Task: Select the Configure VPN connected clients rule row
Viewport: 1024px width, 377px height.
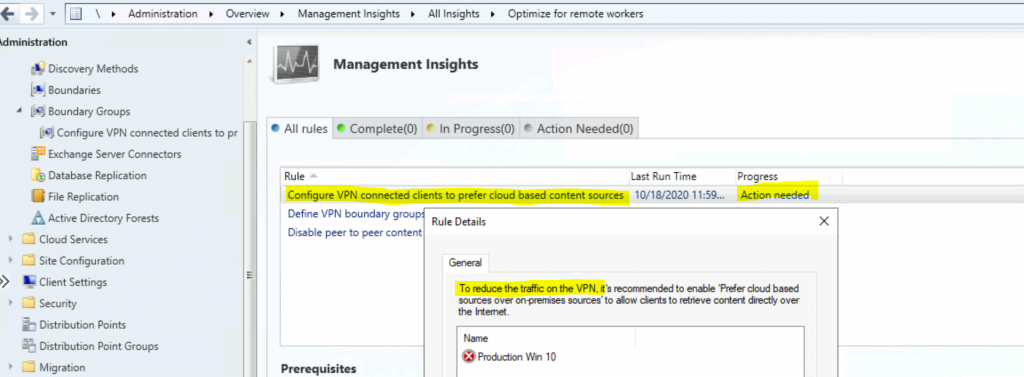Action: (x=653, y=195)
